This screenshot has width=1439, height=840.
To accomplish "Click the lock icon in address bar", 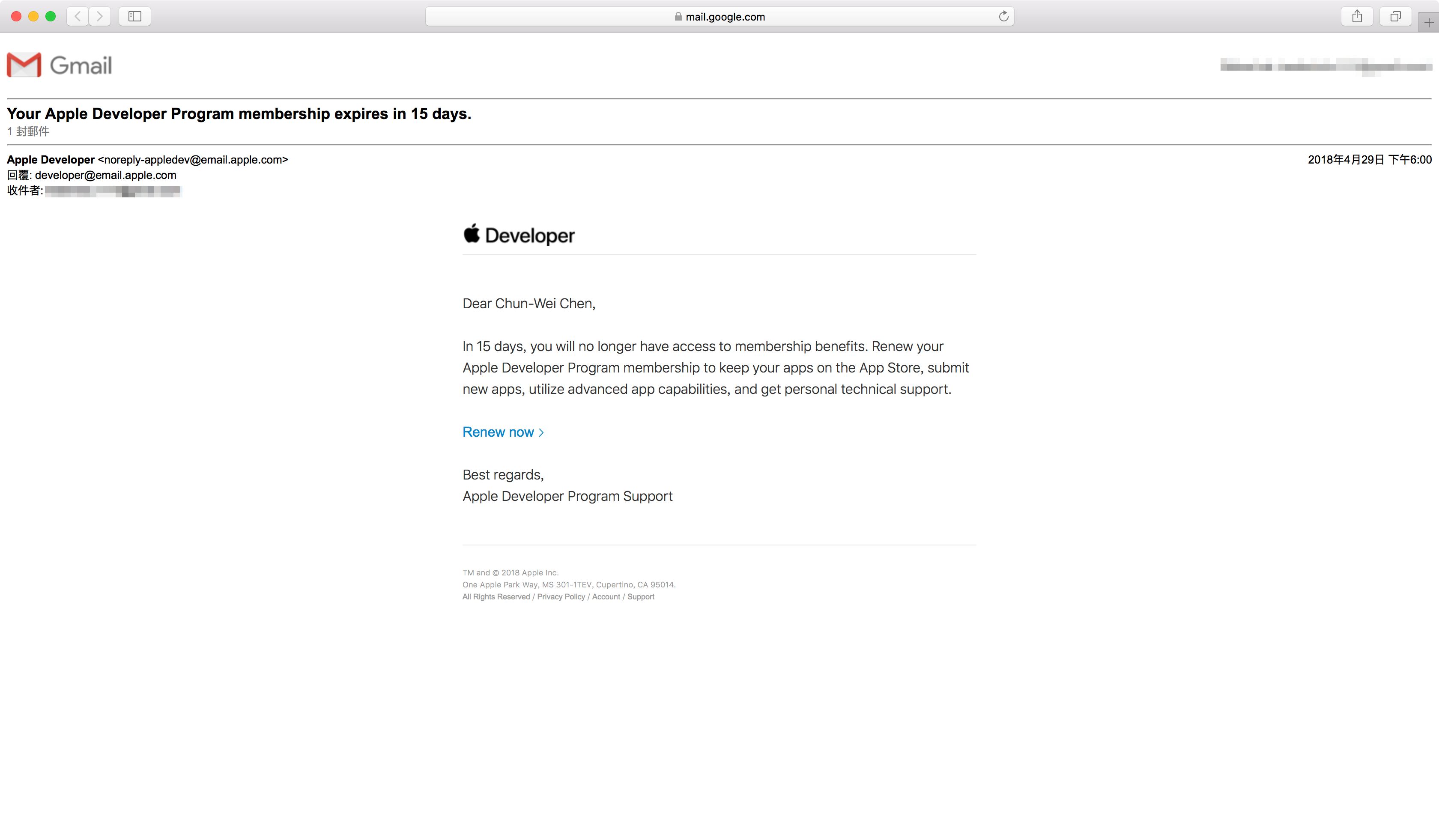I will pos(678,17).
